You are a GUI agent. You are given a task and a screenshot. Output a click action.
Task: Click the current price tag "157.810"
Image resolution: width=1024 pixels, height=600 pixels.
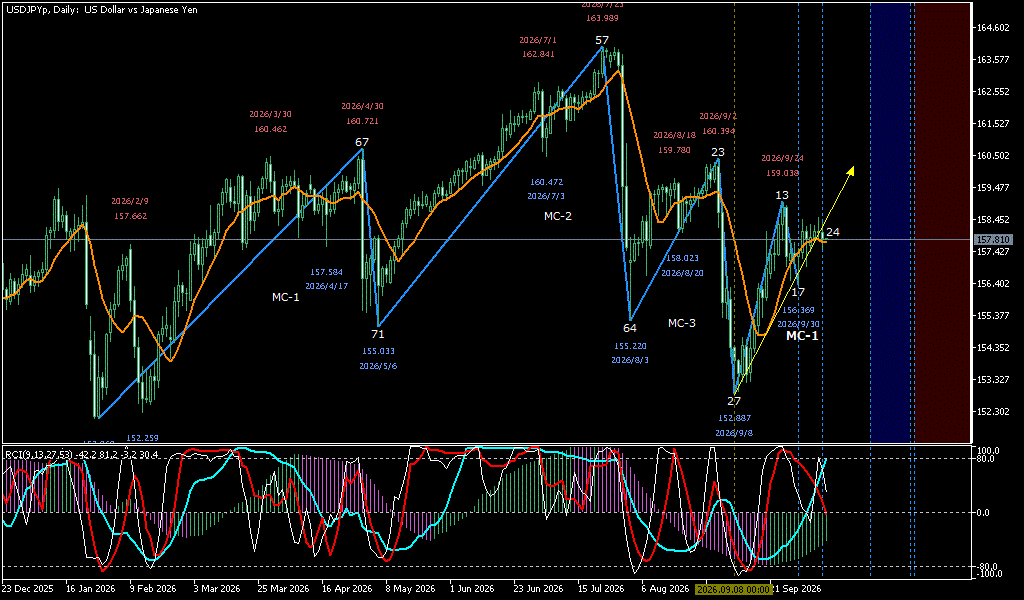click(x=993, y=240)
